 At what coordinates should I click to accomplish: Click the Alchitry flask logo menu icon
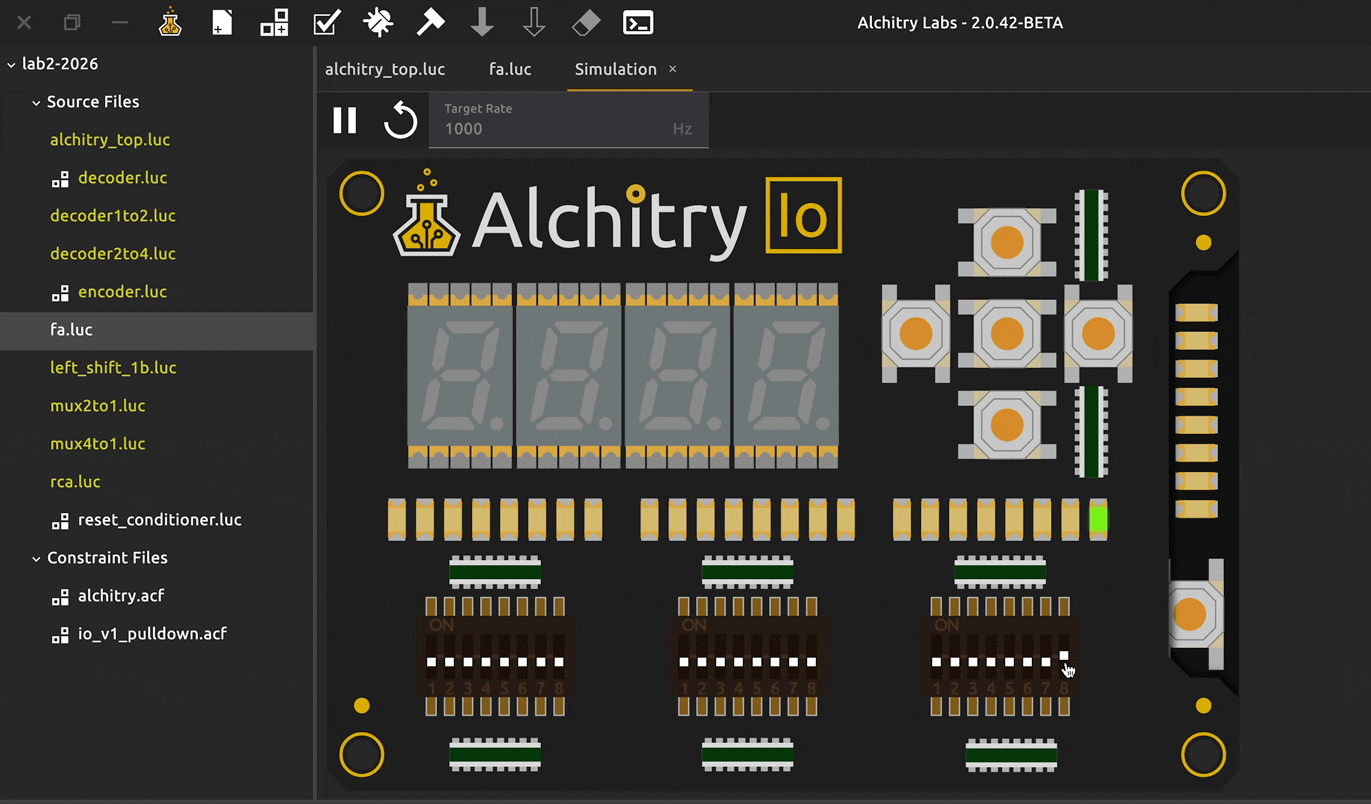(x=170, y=23)
